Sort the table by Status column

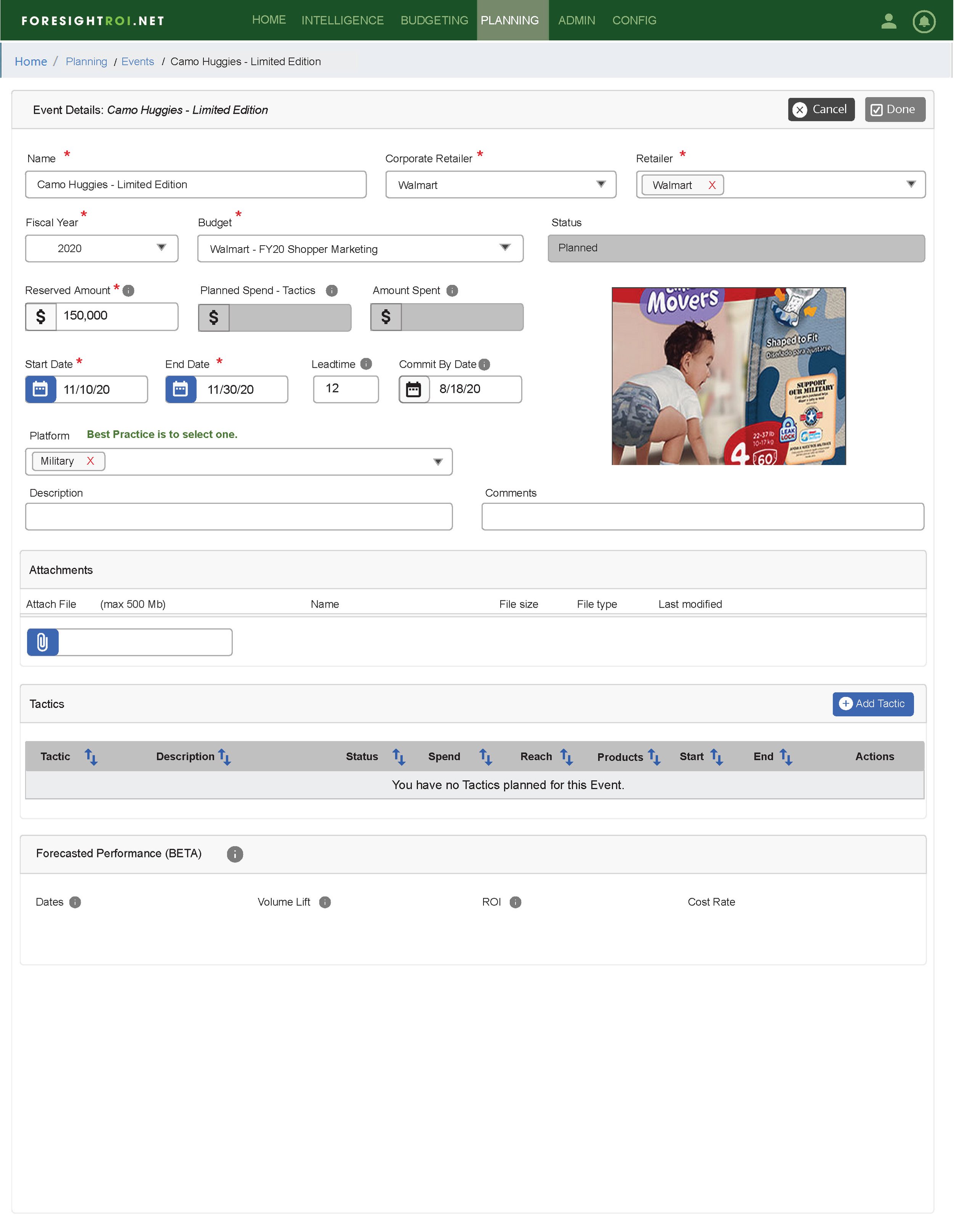pos(399,756)
